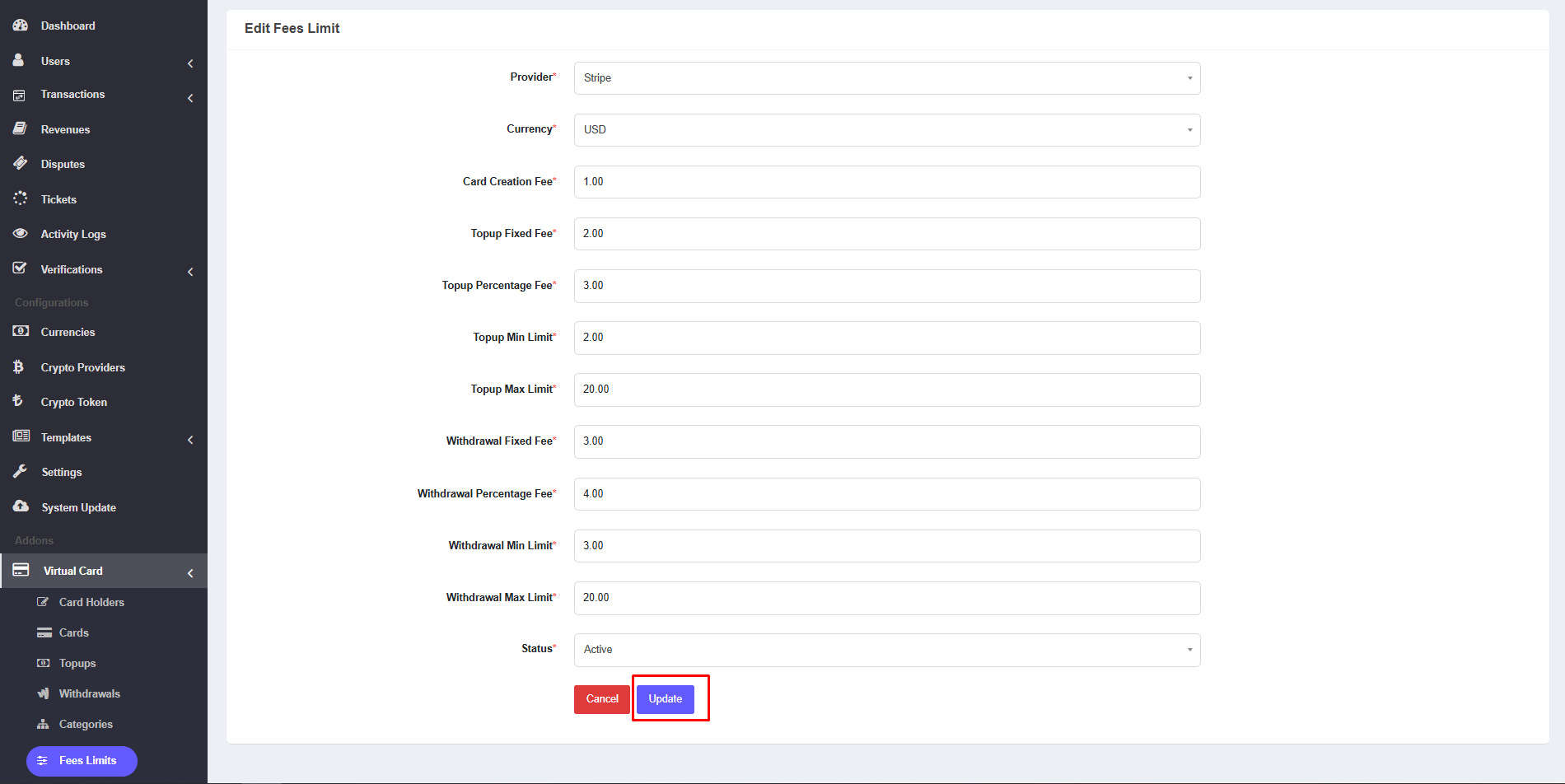Screen dimensions: 1565x784
Task: Click the System Update cloud icon
Action: [21, 506]
